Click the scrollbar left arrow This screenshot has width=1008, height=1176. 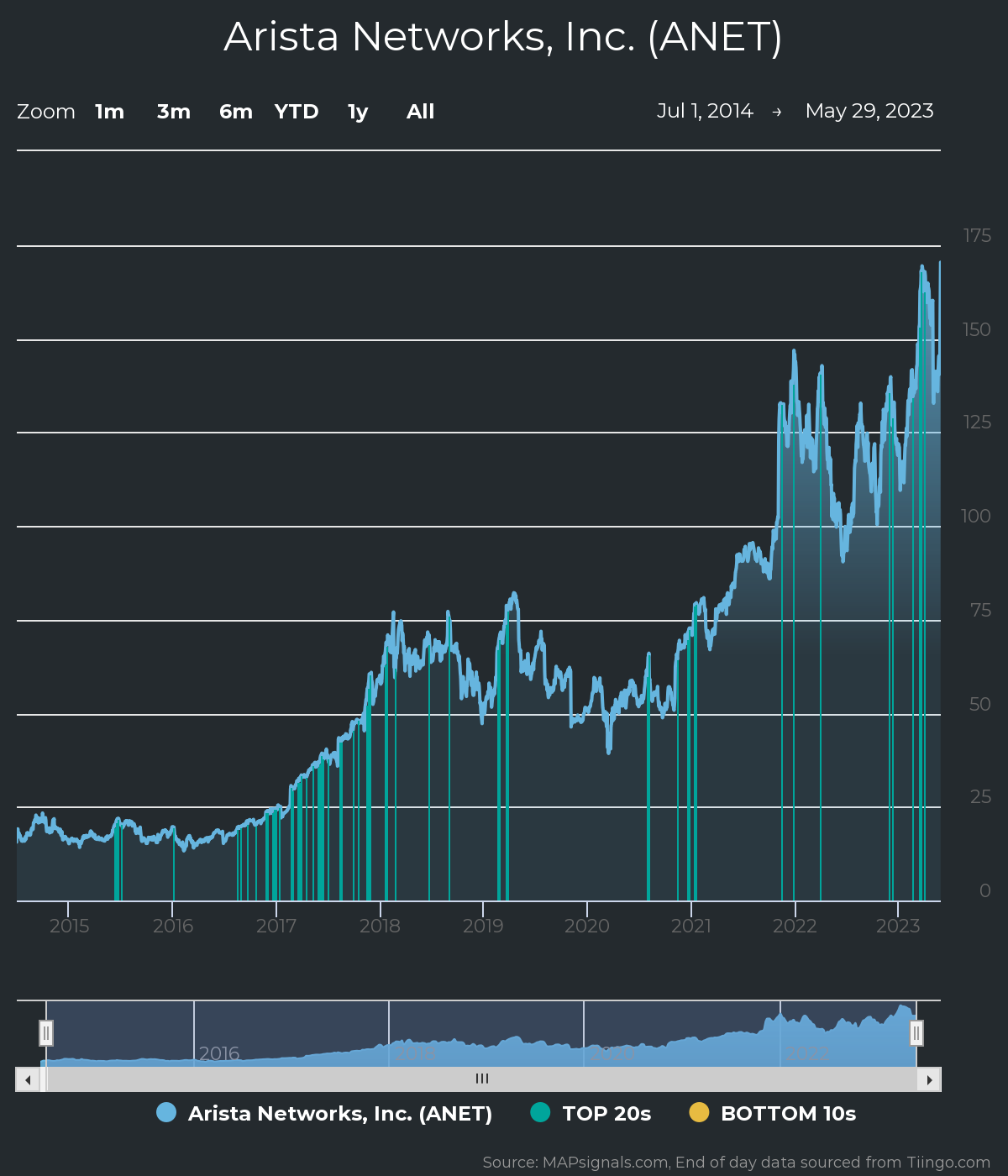(28, 1079)
